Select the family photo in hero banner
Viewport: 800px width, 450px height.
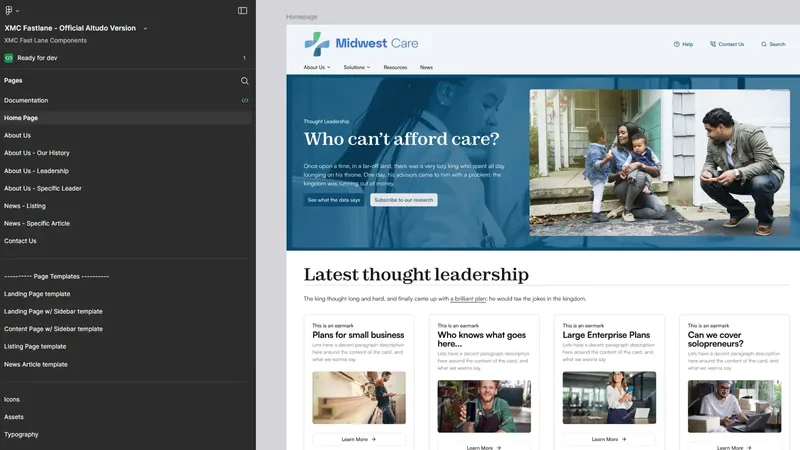(659, 162)
